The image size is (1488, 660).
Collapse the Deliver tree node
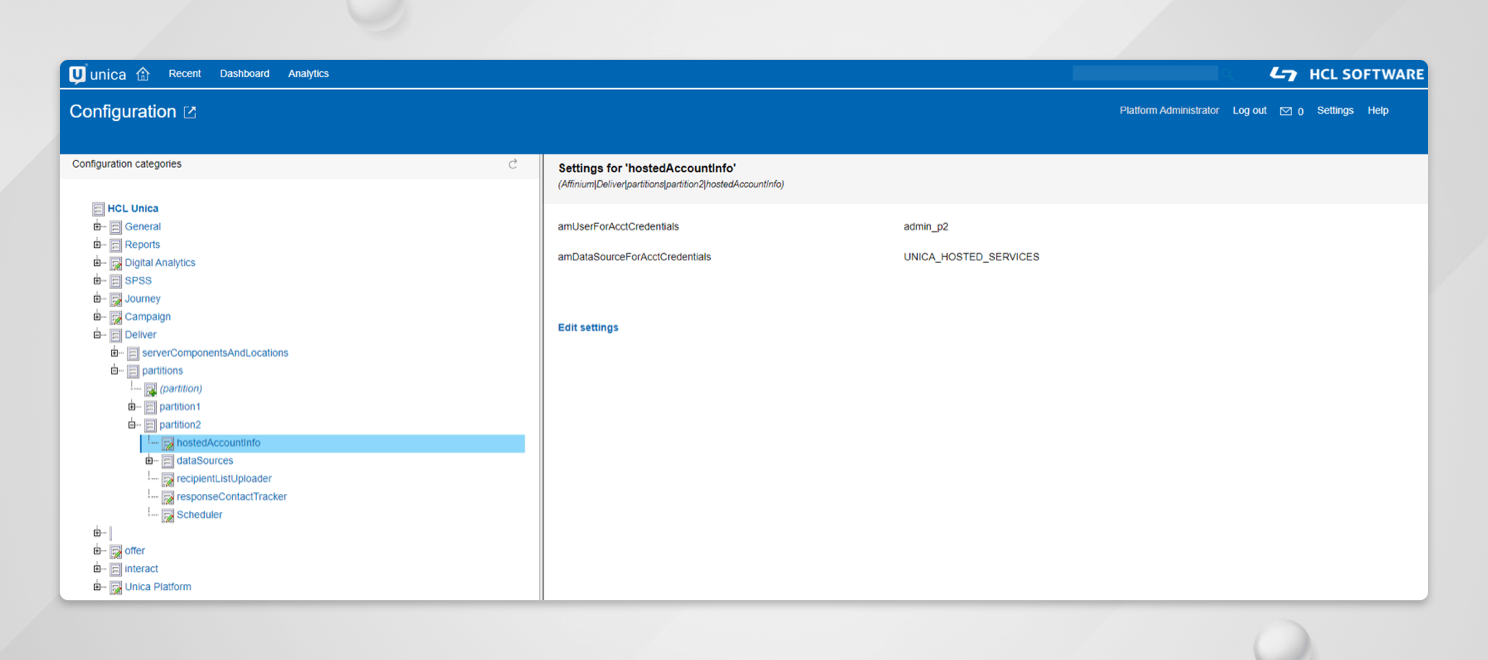point(98,335)
